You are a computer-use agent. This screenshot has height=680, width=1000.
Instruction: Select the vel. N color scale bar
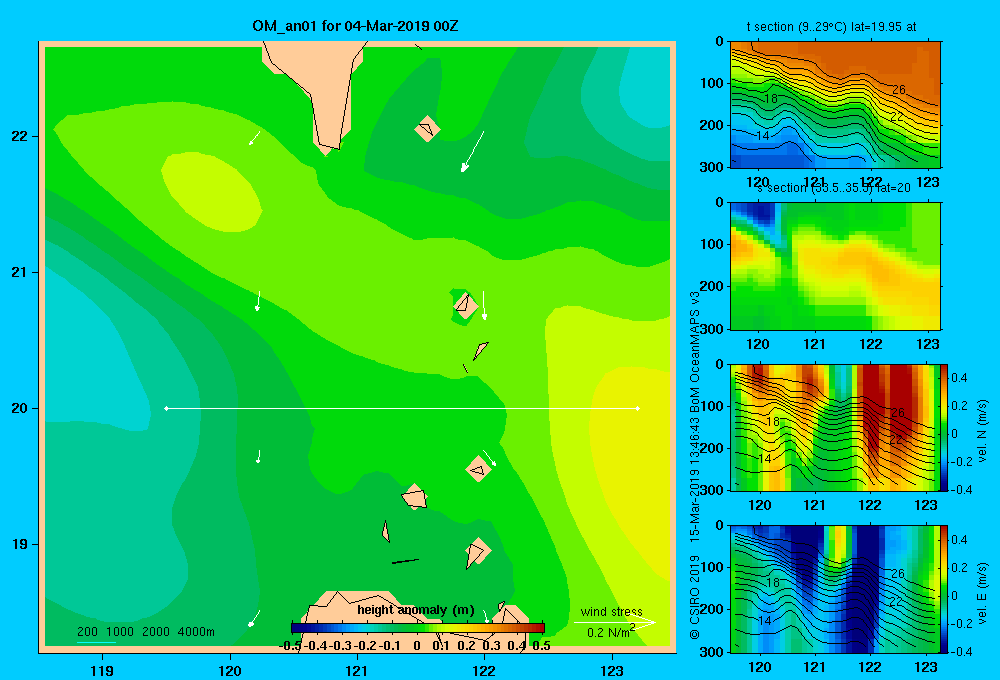pos(945,427)
